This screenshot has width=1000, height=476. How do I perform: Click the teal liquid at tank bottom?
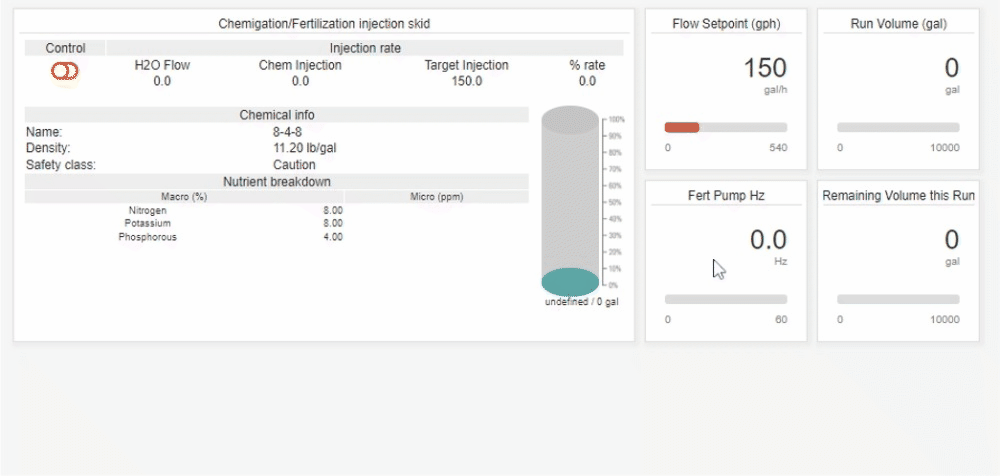click(x=570, y=283)
